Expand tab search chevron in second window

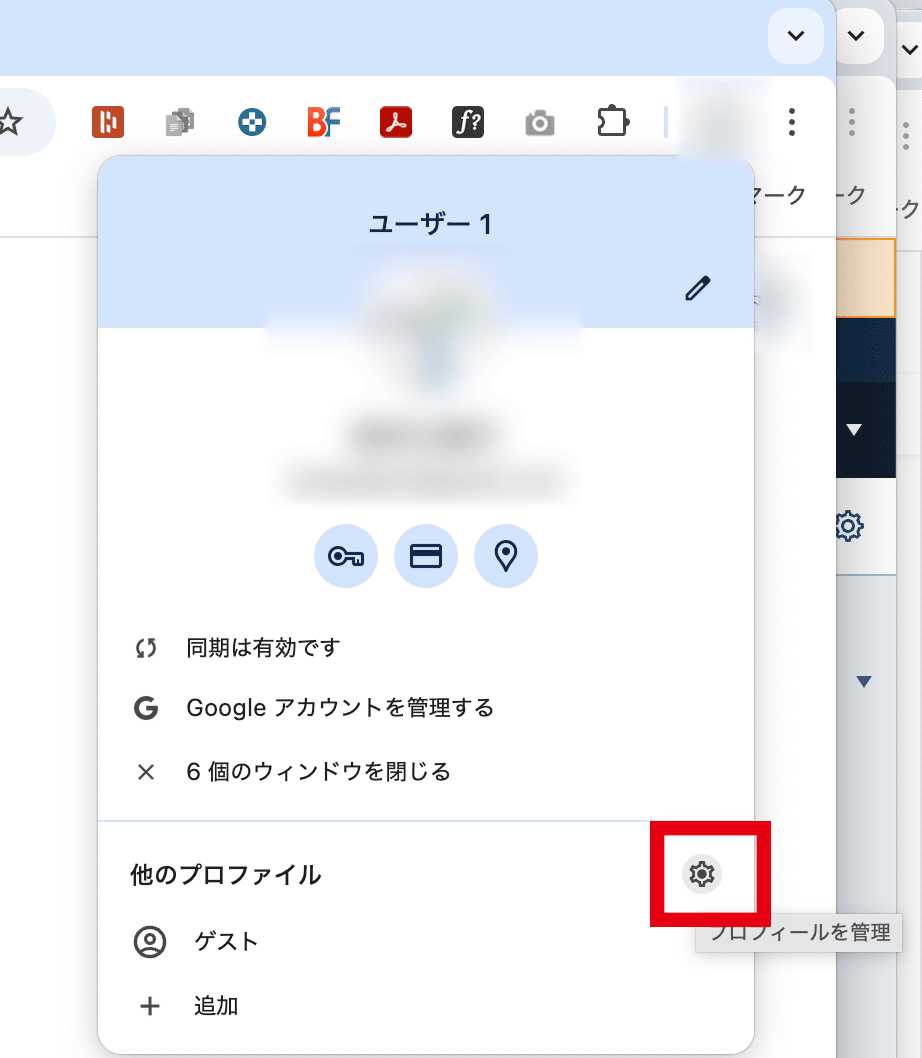pyautogui.click(x=856, y=36)
